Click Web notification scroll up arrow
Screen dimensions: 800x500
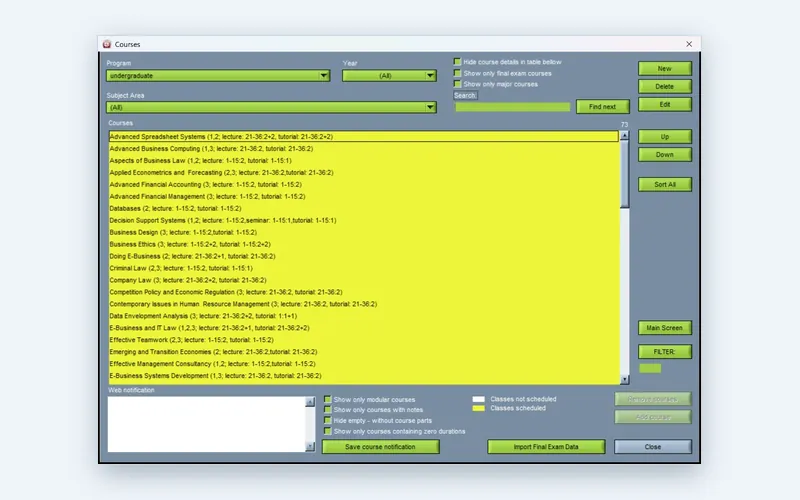tap(310, 402)
